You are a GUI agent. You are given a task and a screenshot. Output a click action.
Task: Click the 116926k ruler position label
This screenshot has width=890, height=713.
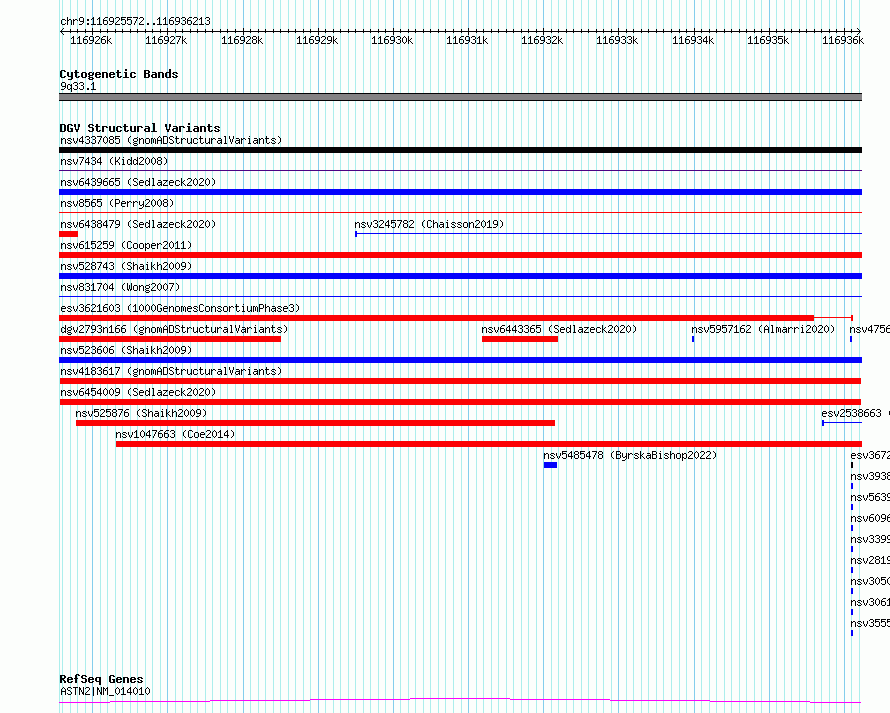(x=91, y=40)
